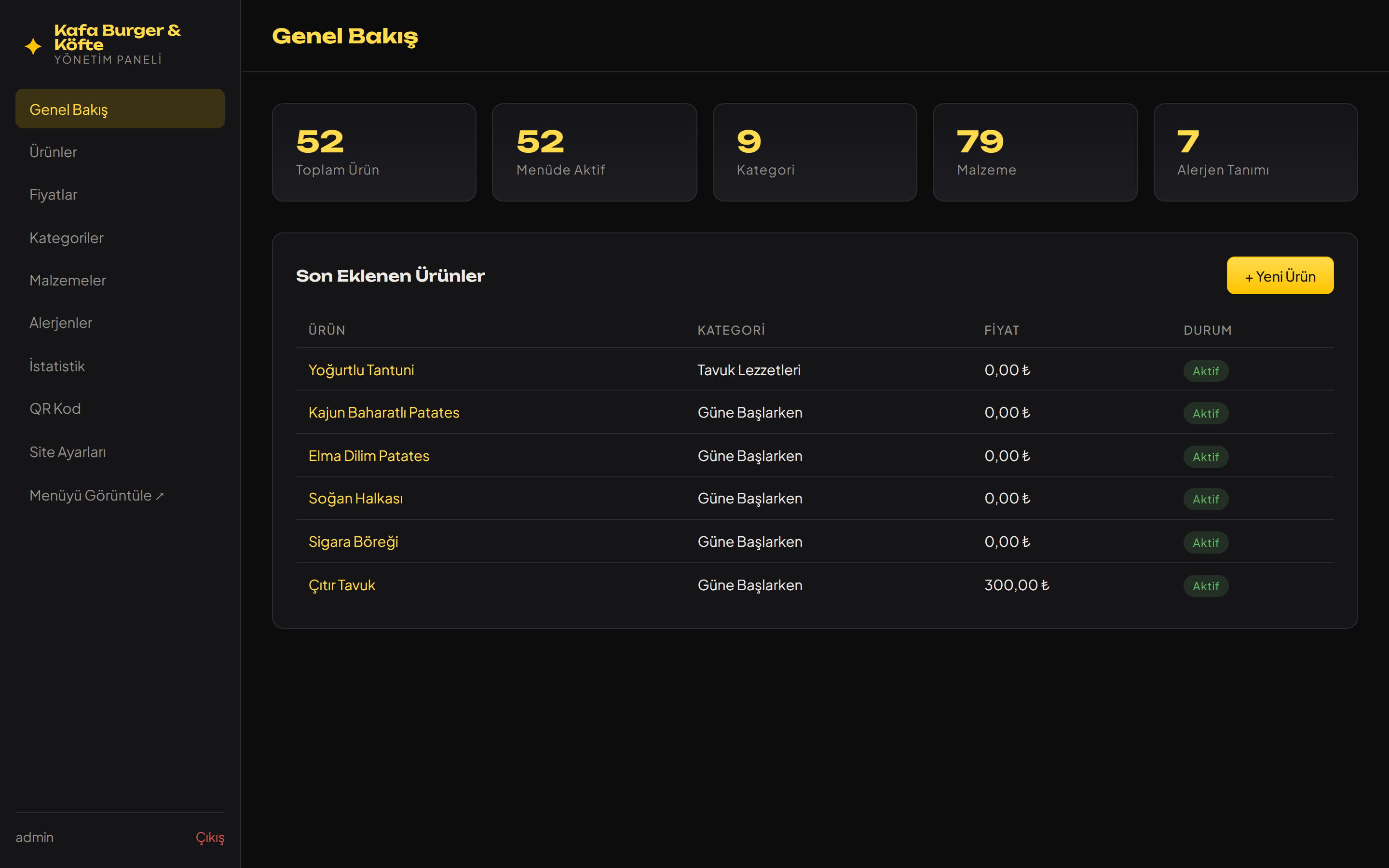Open İstatistik page
Viewport: 1389px width, 868px height.
click(x=120, y=366)
